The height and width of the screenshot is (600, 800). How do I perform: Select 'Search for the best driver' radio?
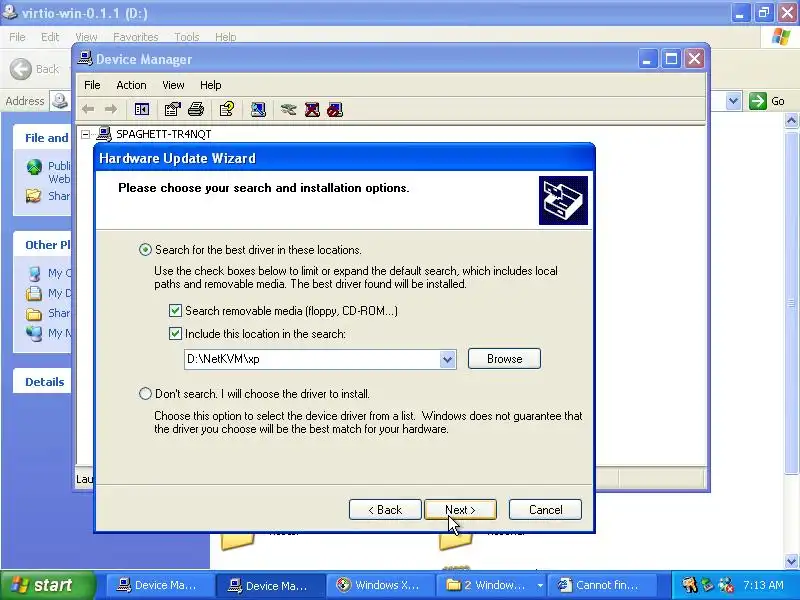click(145, 249)
